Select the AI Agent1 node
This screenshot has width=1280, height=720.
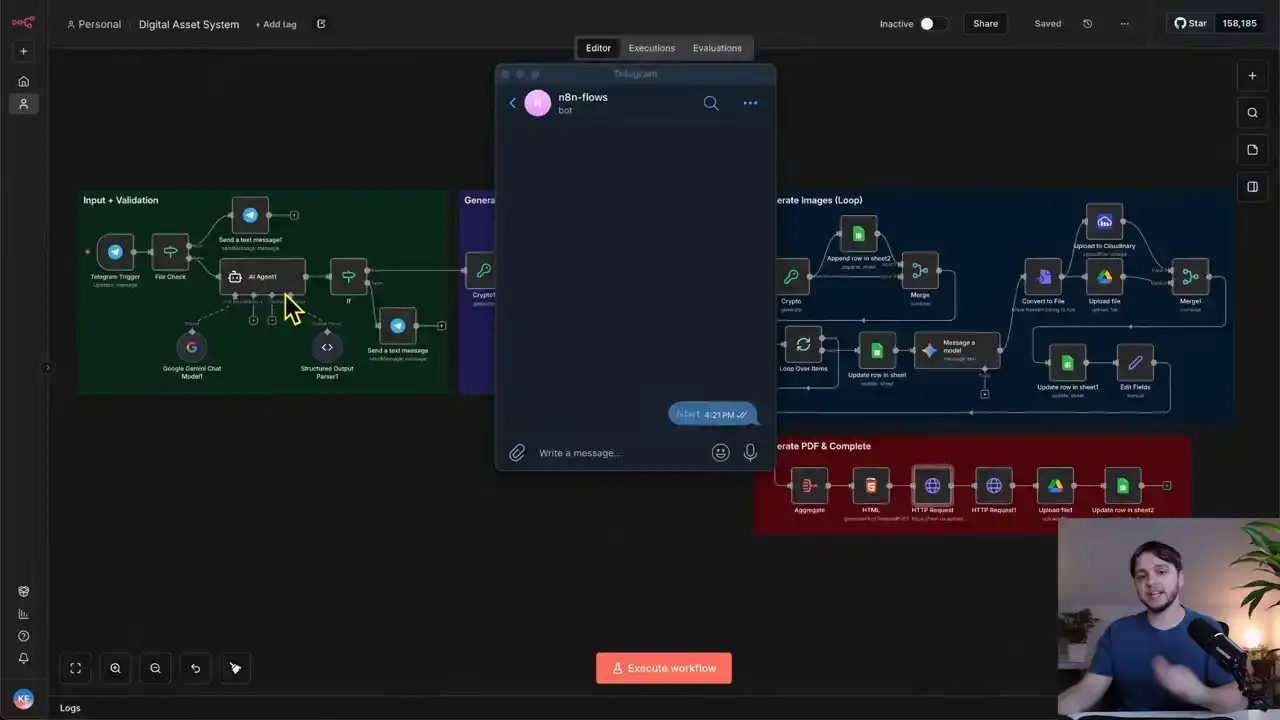[262, 276]
